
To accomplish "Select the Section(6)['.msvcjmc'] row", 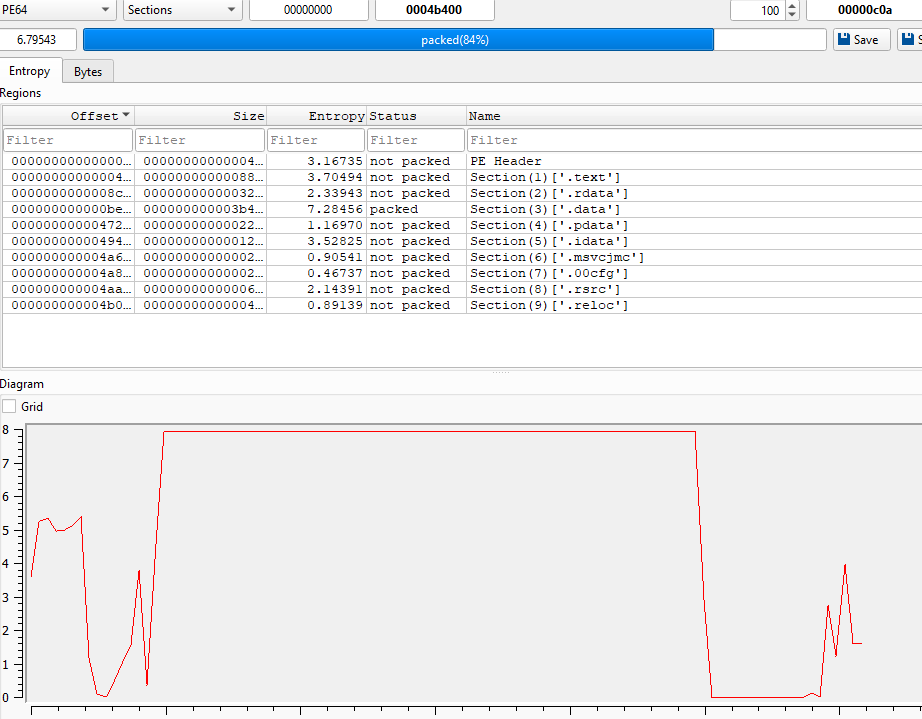I will [462, 257].
